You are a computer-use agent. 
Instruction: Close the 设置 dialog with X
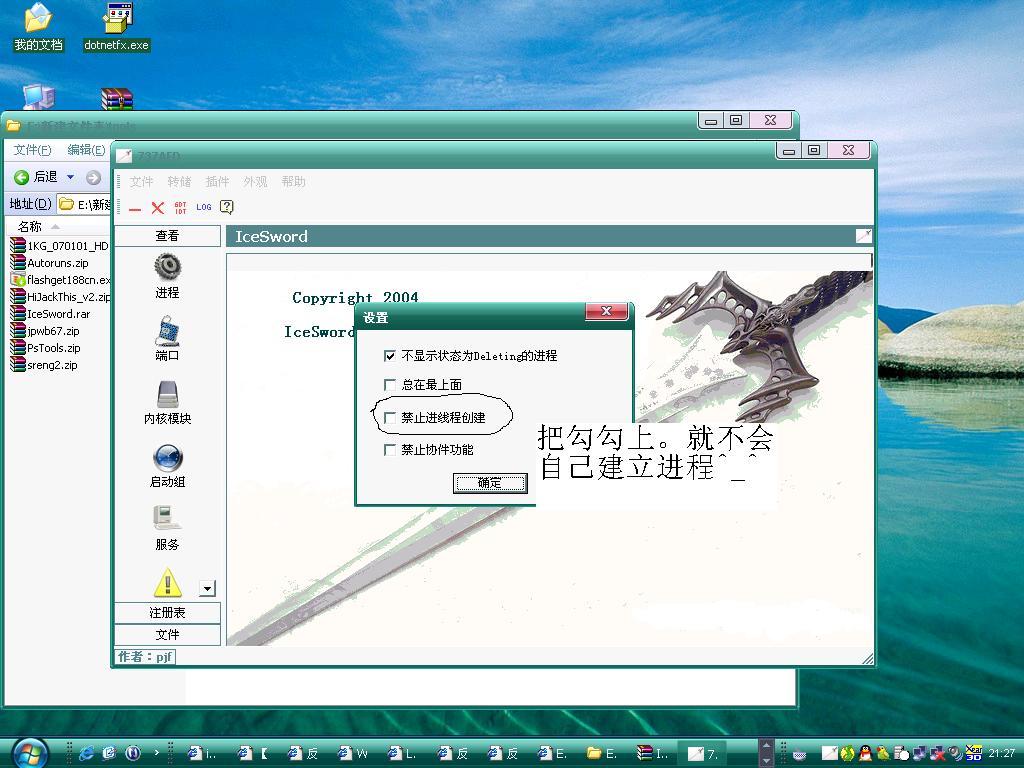pos(606,311)
